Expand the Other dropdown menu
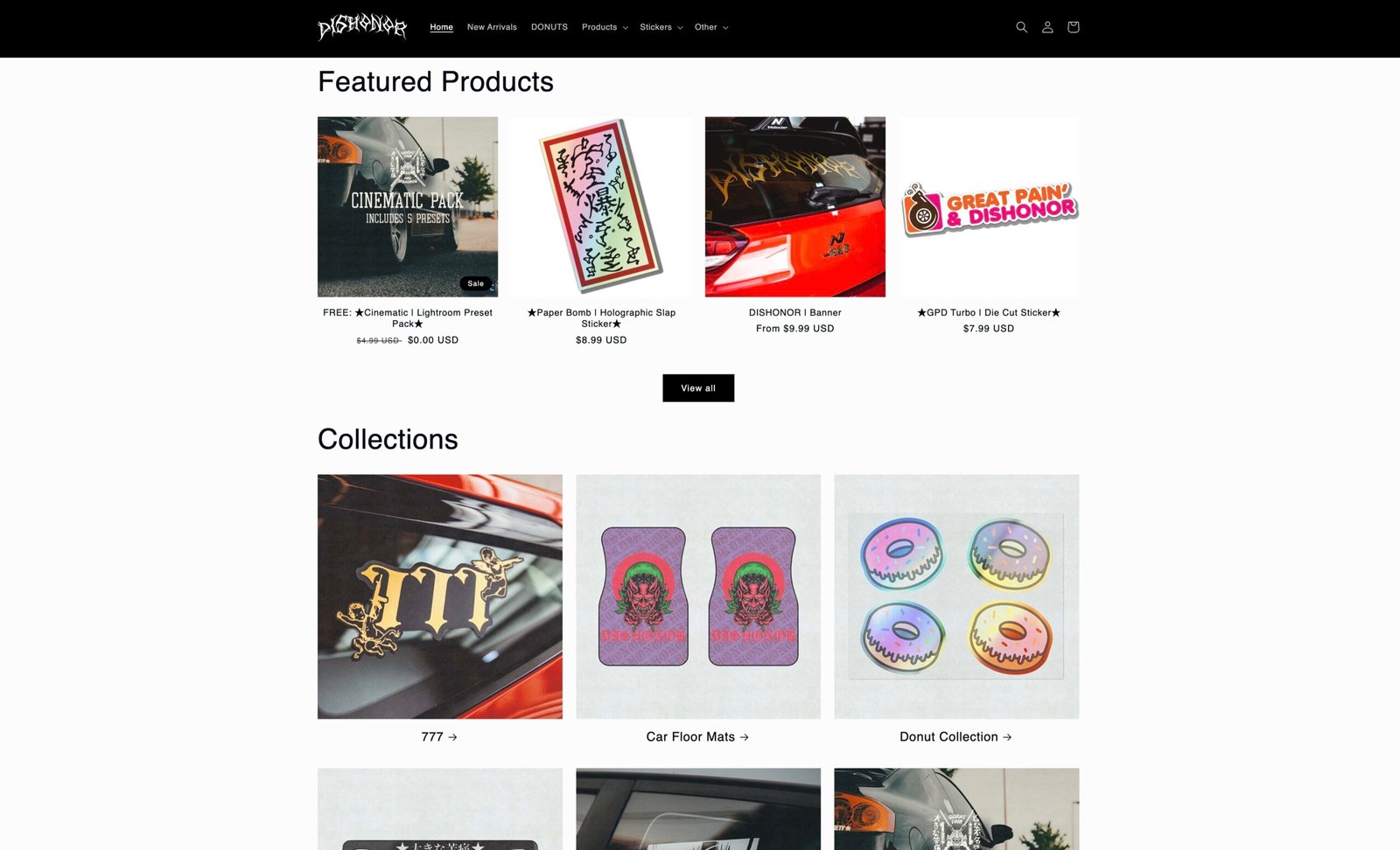 tap(711, 27)
